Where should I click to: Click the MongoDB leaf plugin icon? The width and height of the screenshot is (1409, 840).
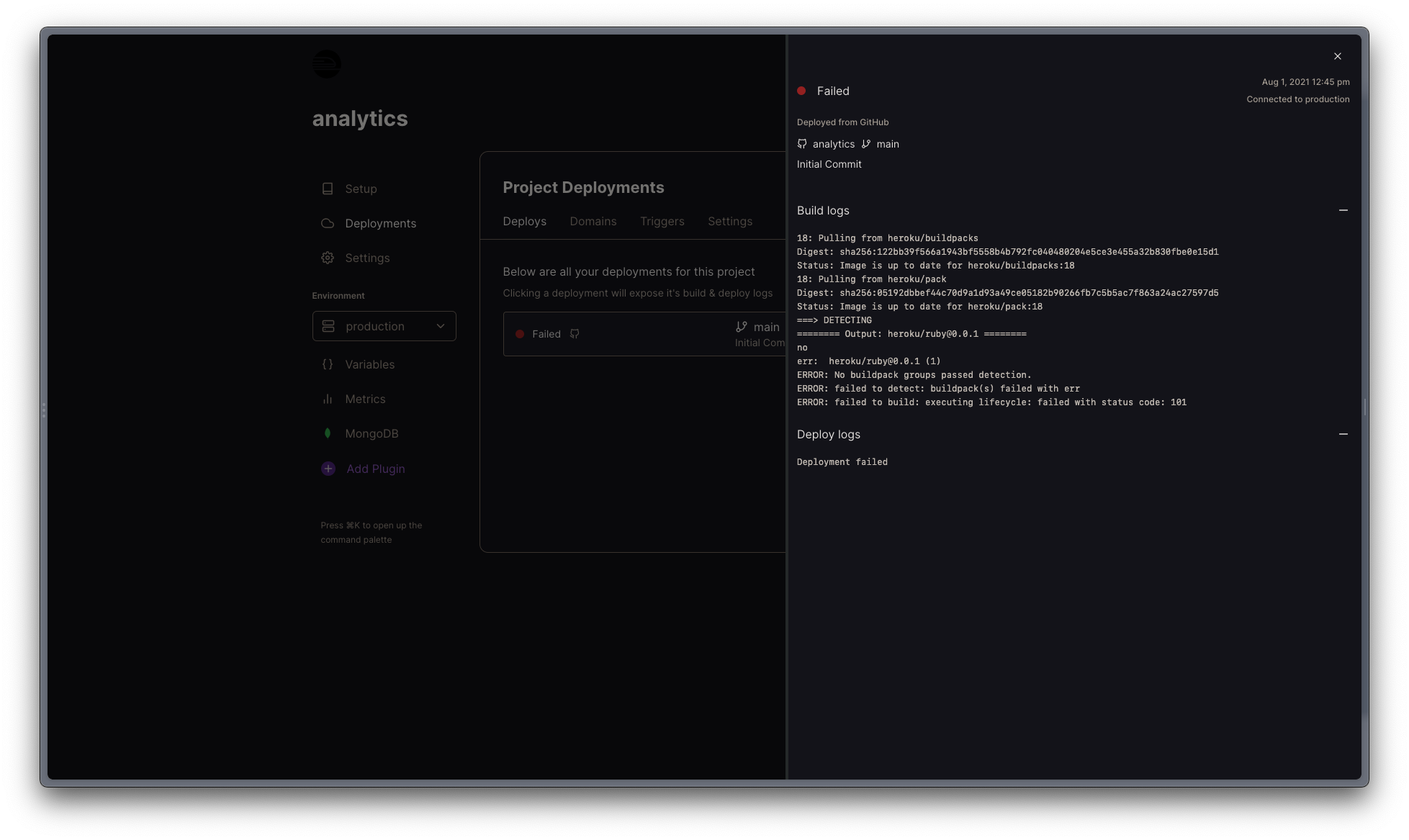click(x=328, y=433)
